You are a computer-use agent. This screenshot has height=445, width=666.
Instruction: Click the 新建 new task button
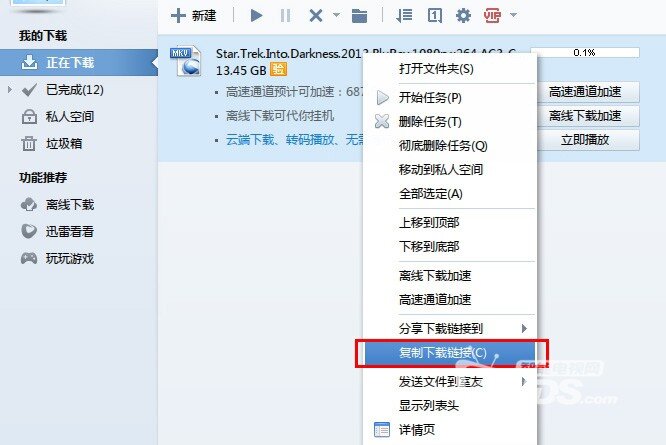pyautogui.click(x=194, y=16)
